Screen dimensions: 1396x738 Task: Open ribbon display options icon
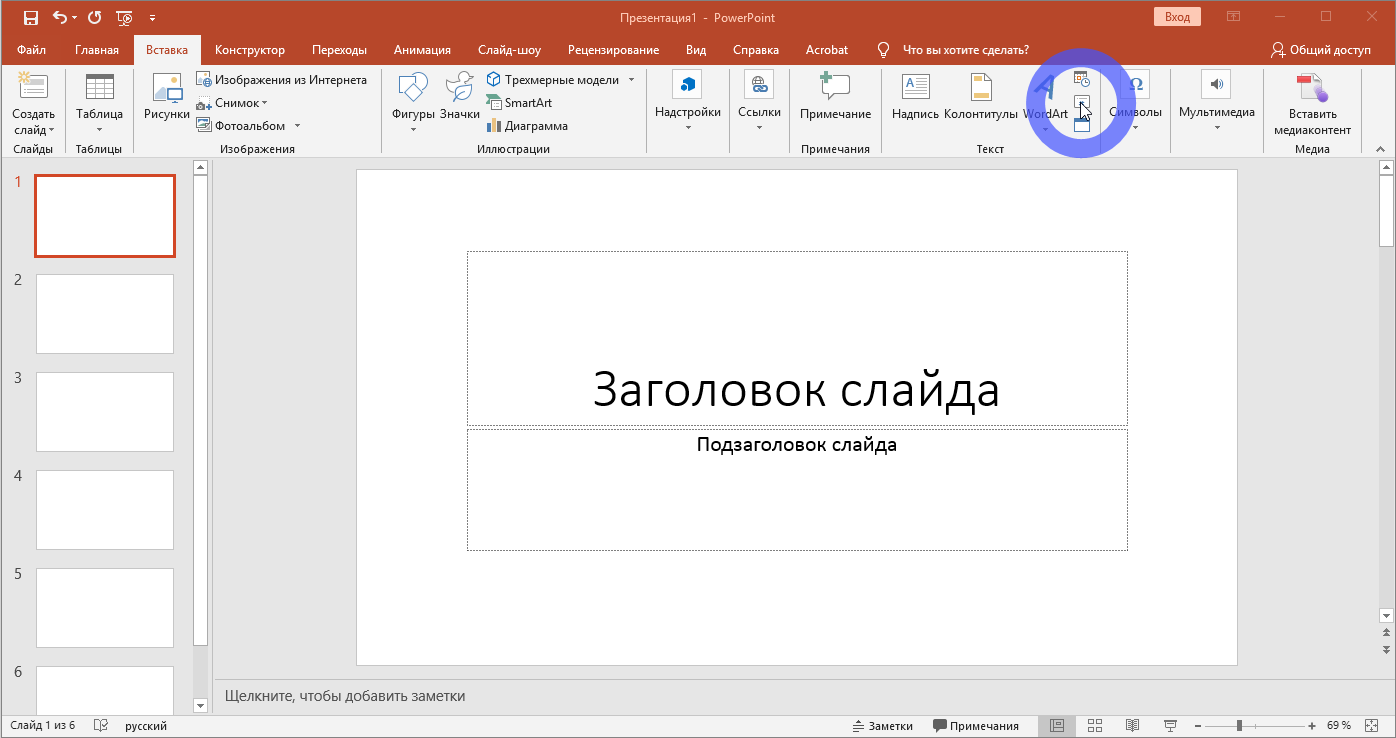point(1234,17)
